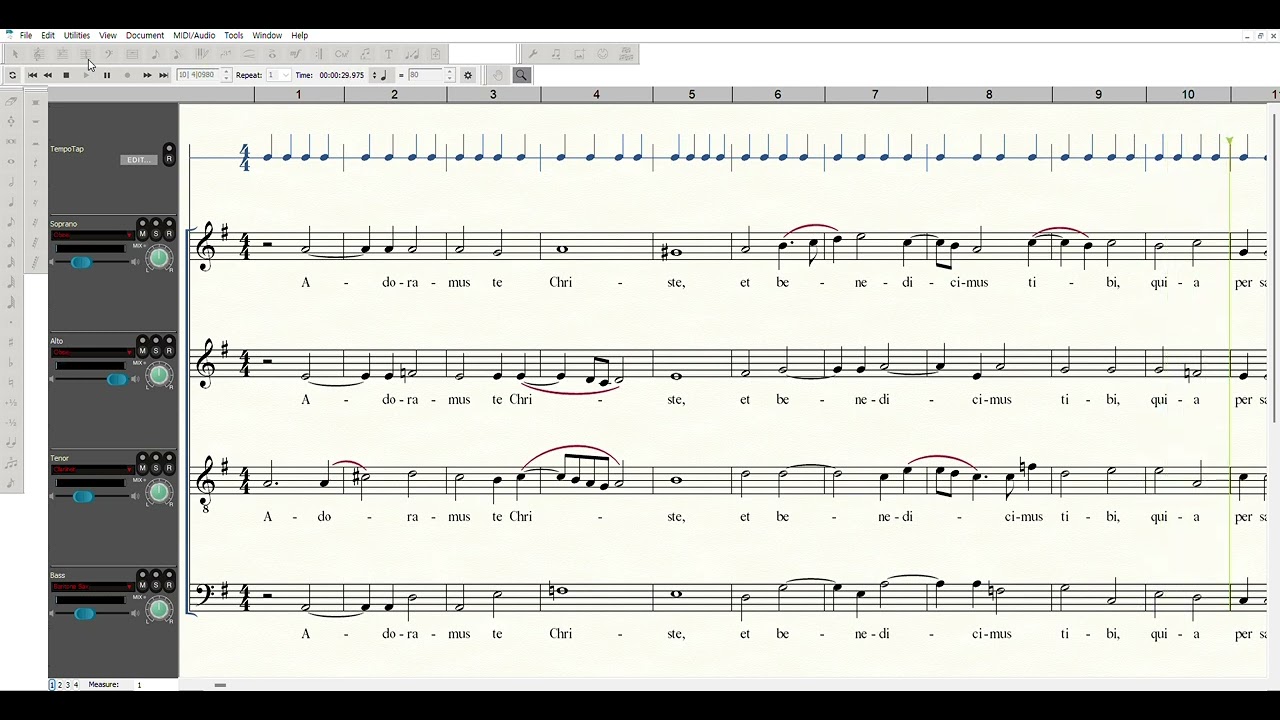Select the Expression mf tool
The image size is (1280, 720).
(x=295, y=54)
